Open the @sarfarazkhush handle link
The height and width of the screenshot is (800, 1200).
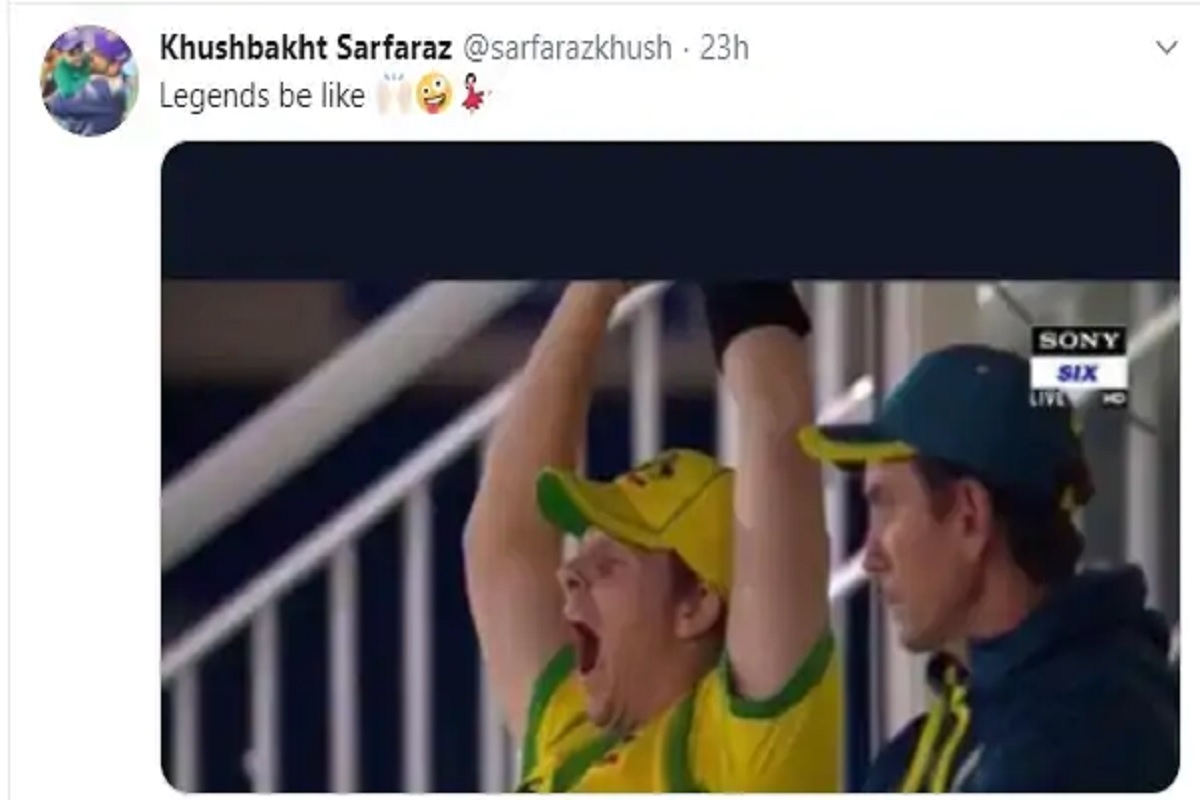pos(567,48)
